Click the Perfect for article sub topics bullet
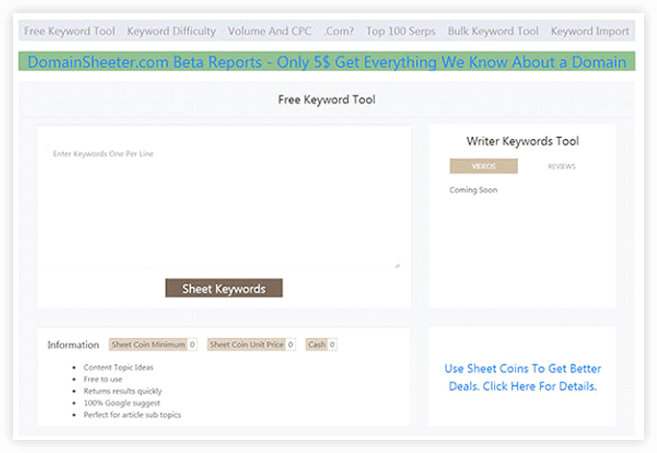 coord(132,415)
